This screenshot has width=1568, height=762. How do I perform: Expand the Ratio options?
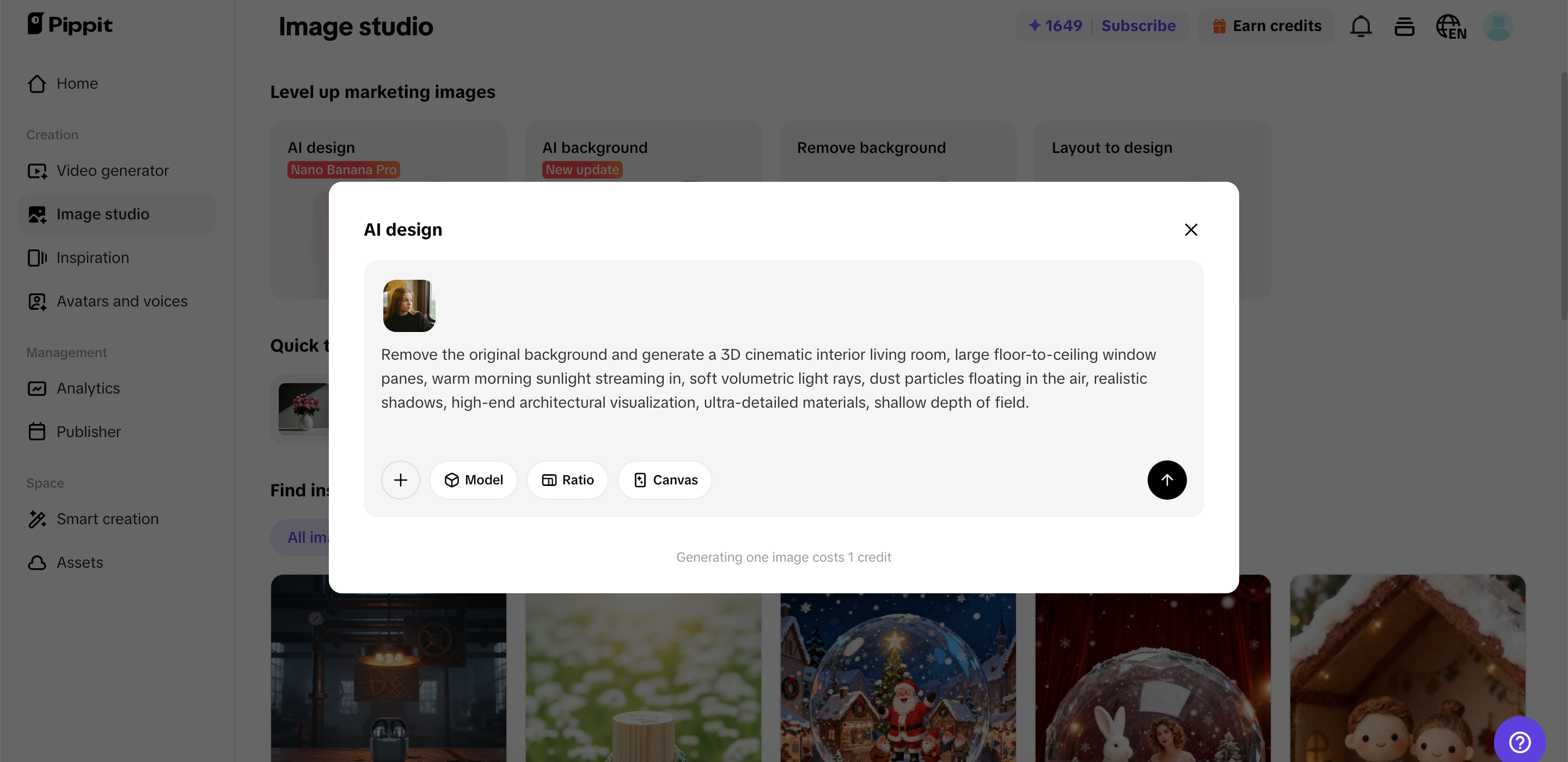click(567, 480)
